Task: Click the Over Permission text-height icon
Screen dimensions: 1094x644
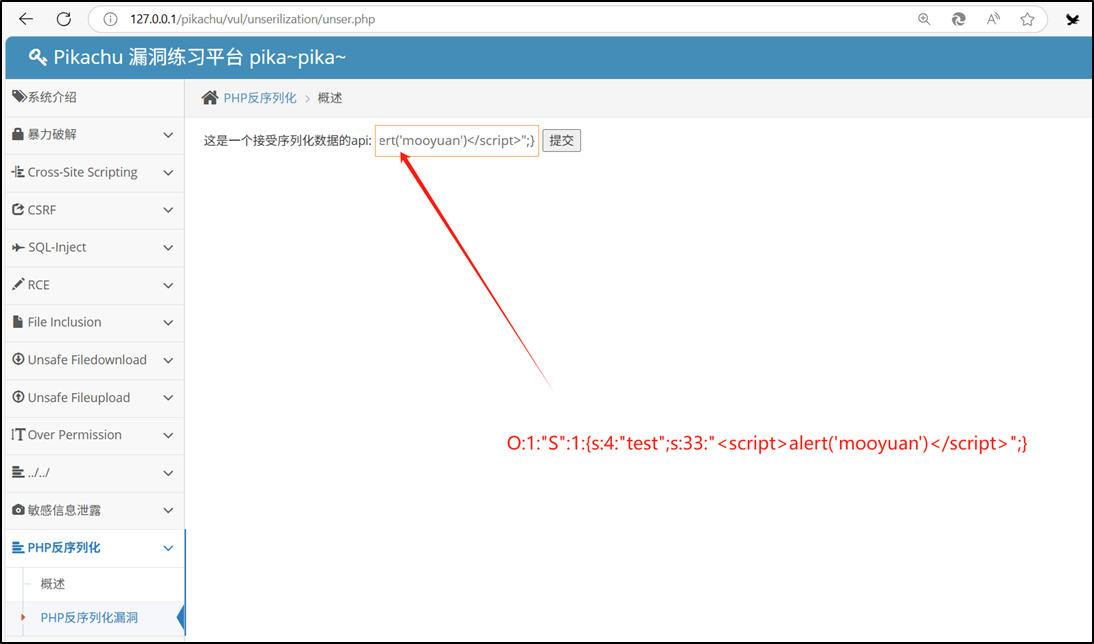Action: point(18,435)
